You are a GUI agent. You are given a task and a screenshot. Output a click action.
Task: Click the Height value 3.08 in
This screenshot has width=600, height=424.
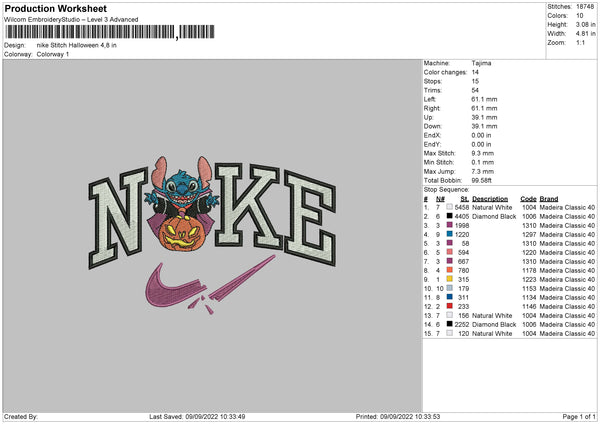click(x=585, y=24)
